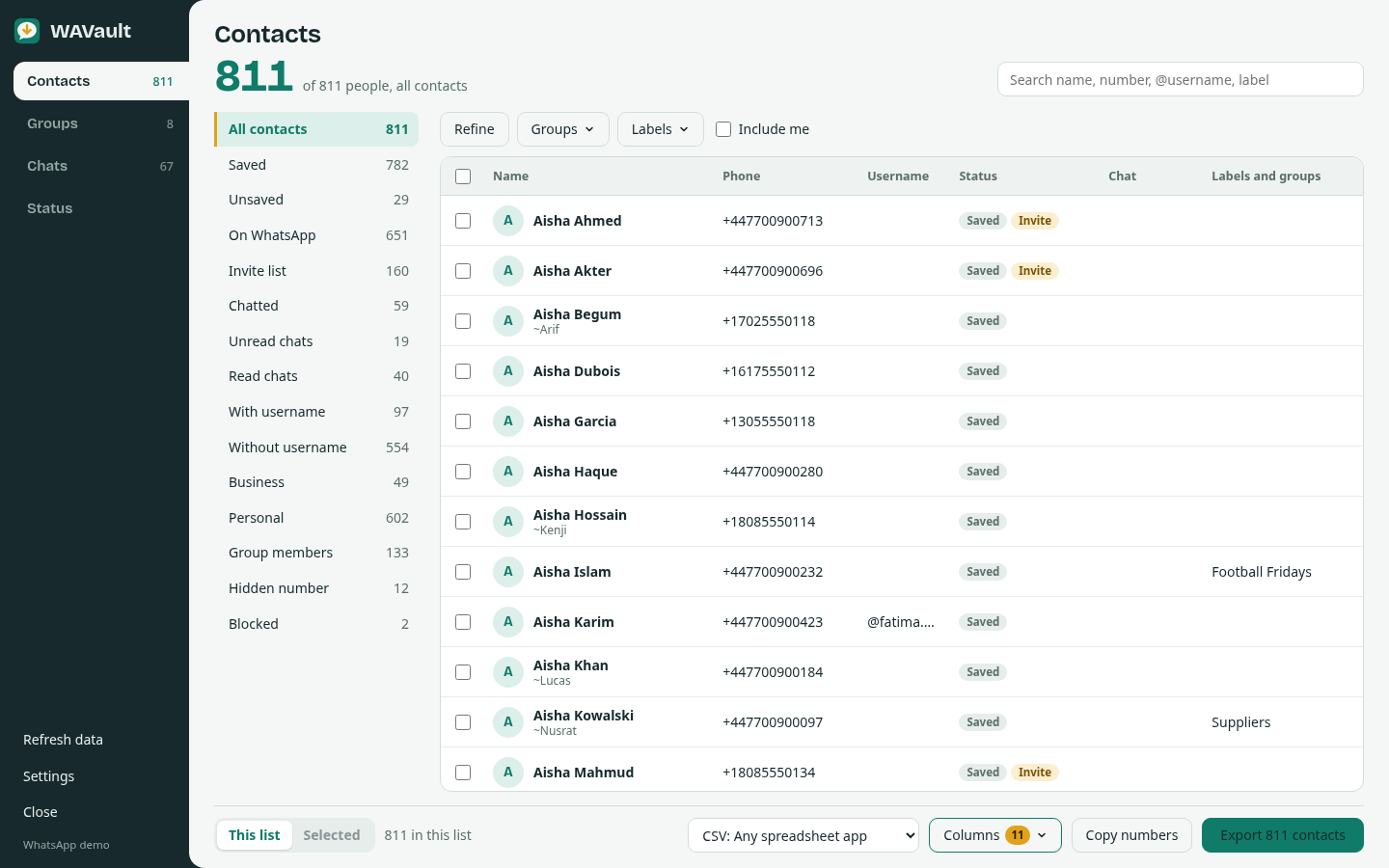Image resolution: width=1389 pixels, height=868 pixels.
Task: Toggle the select-all checkbox in table header
Action: pos(463,176)
